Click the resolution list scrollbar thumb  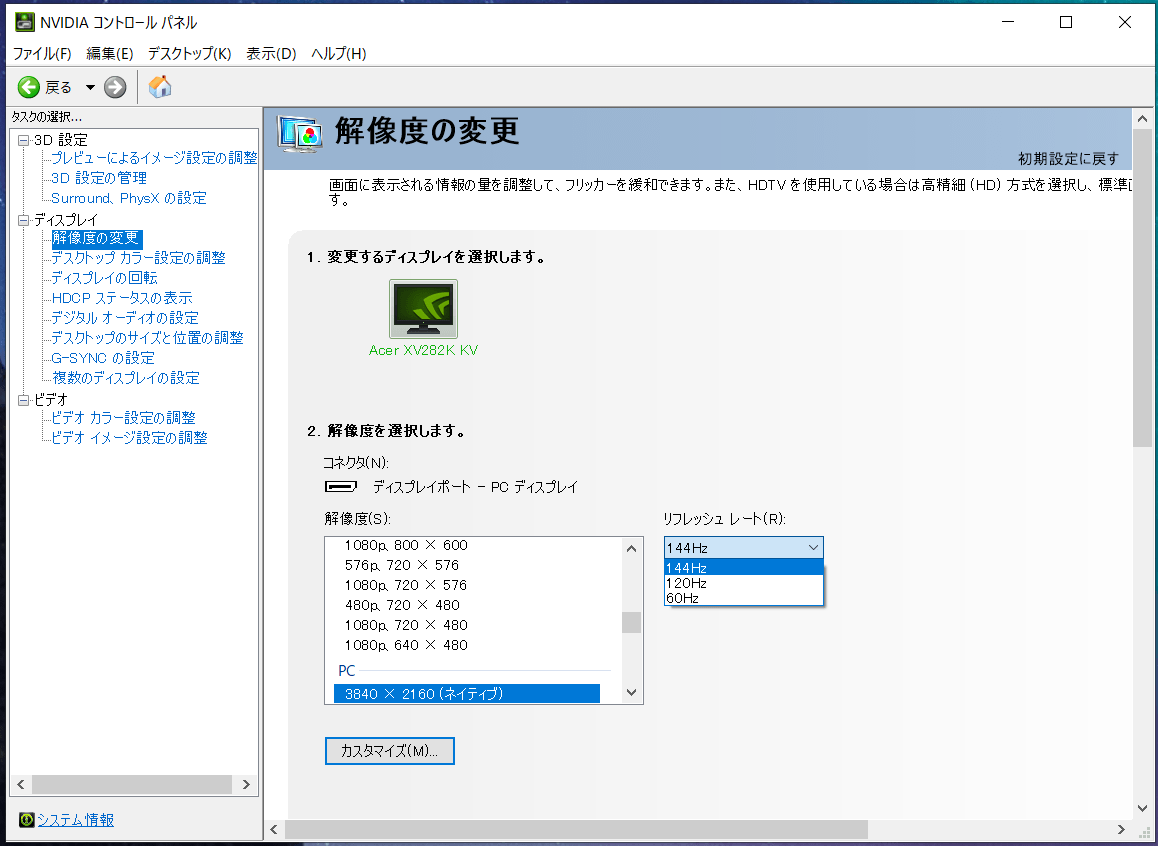(x=631, y=622)
